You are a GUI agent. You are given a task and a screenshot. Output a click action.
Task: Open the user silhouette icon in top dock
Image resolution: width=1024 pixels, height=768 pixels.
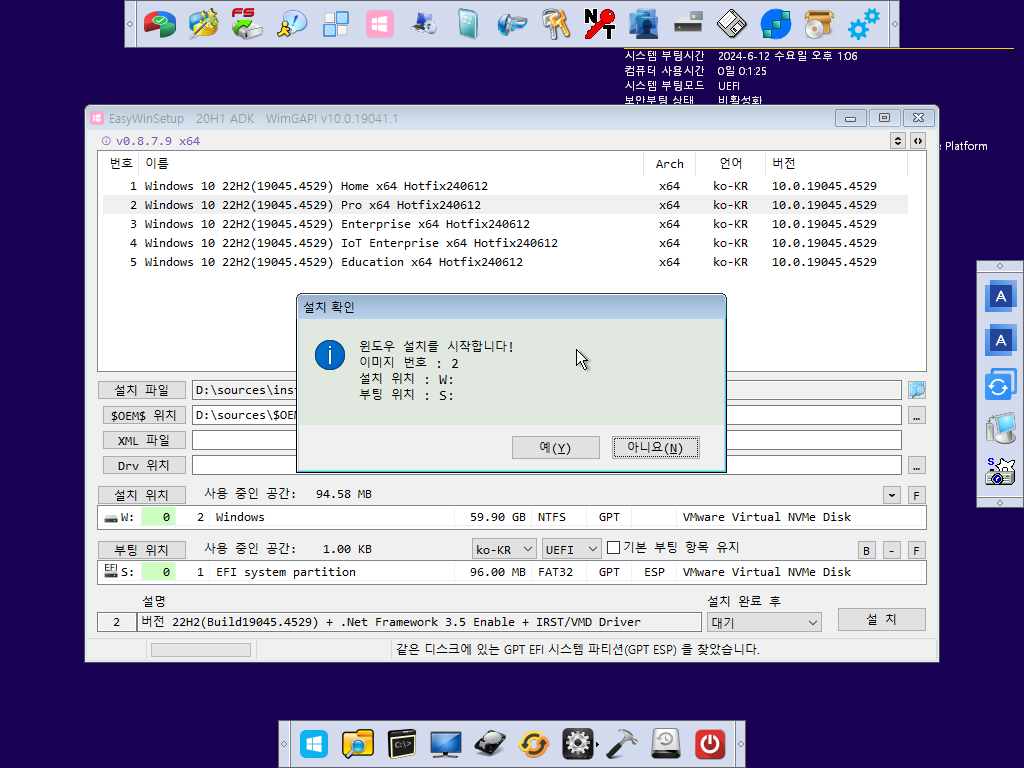click(643, 24)
